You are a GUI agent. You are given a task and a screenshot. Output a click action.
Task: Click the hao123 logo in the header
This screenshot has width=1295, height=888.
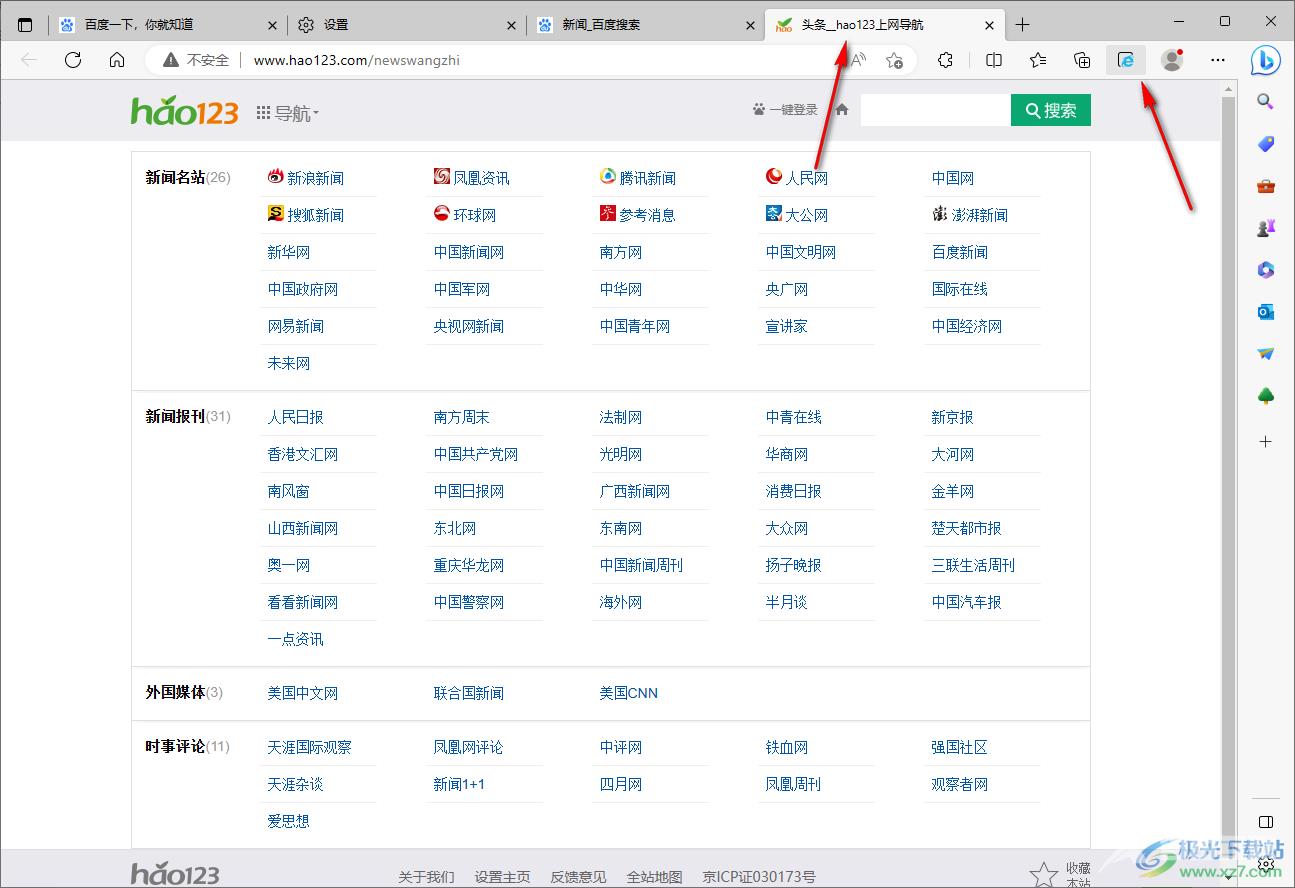[x=184, y=111]
